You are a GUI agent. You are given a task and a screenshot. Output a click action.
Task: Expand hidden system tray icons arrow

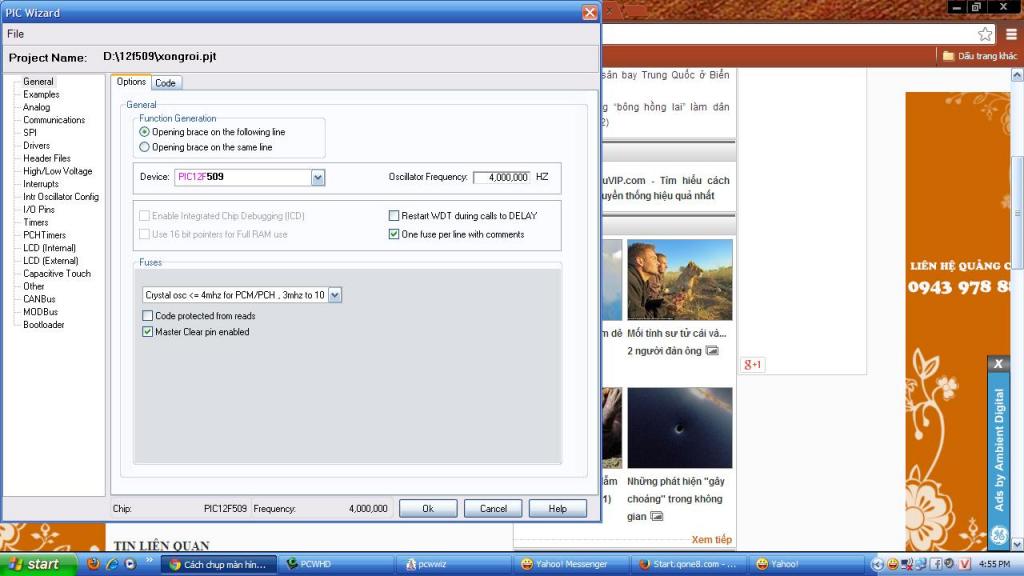(x=877, y=564)
